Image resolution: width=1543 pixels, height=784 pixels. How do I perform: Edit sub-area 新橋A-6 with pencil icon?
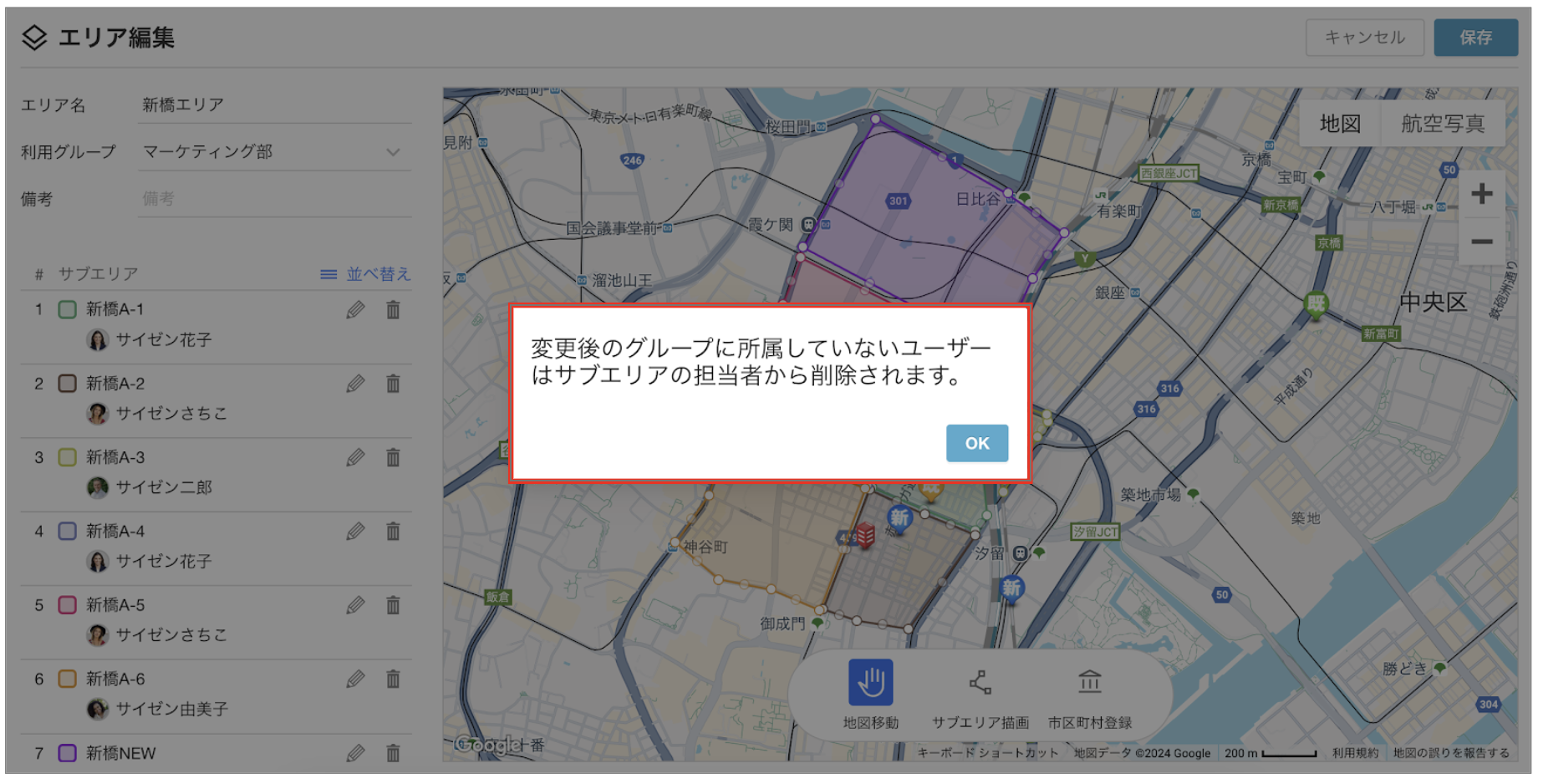coord(356,679)
